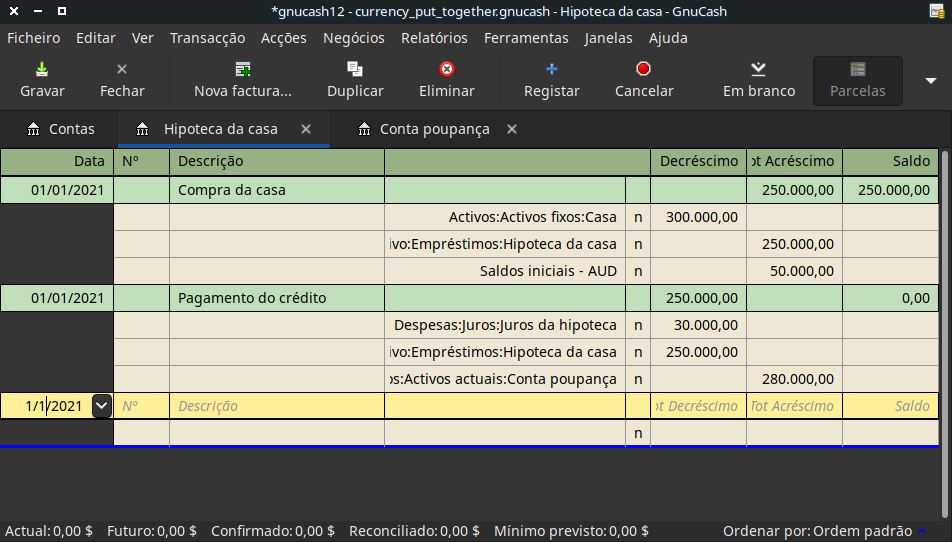Click the Fechar toolbar icon
Screen dimensions: 952x542
[x=122, y=70]
